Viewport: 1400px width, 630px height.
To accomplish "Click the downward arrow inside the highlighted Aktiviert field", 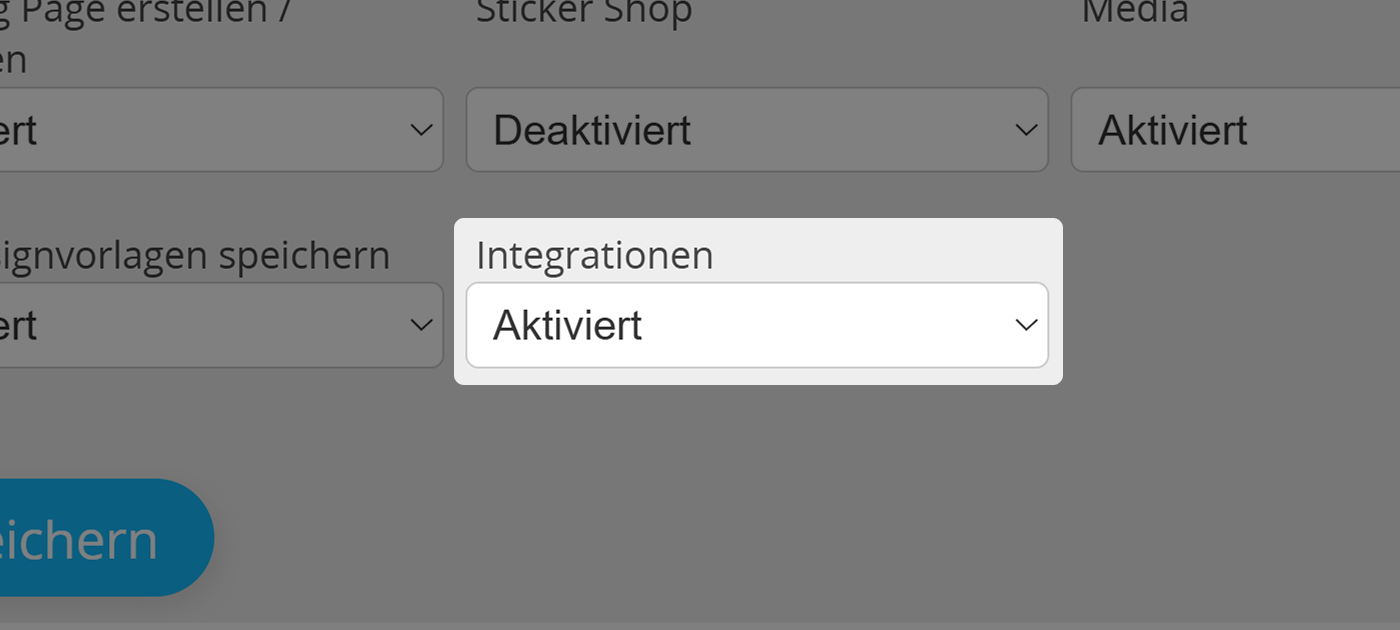I will [x=1023, y=324].
